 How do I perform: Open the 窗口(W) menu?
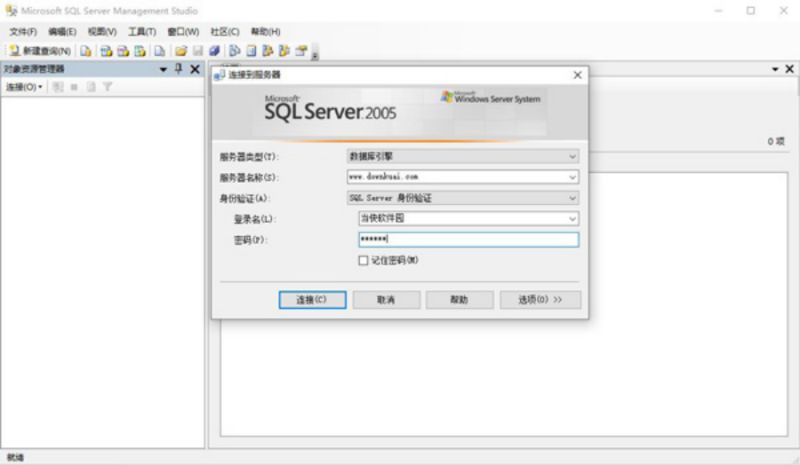click(x=183, y=32)
